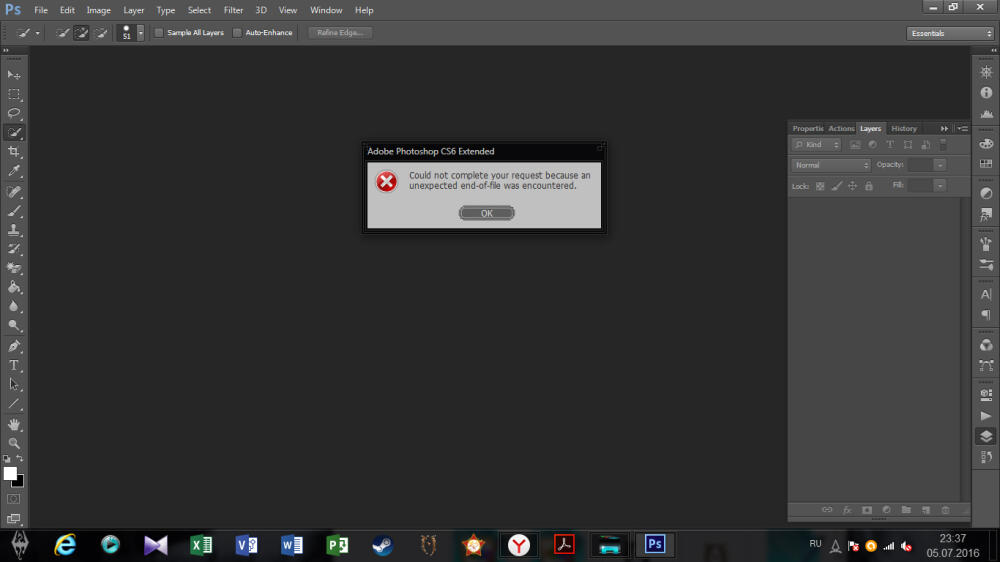1000x562 pixels.
Task: Select the Lasso tool
Action: (x=13, y=114)
